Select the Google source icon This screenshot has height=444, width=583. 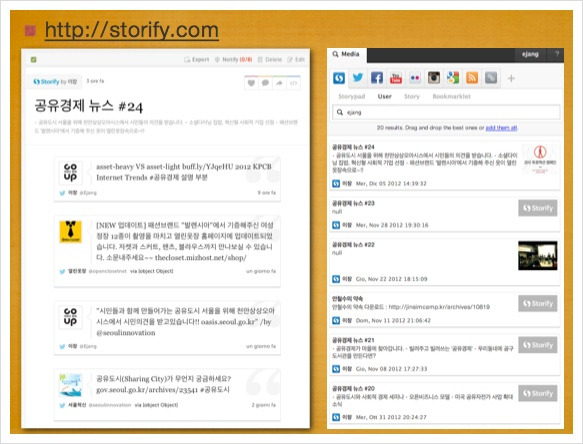click(453, 78)
